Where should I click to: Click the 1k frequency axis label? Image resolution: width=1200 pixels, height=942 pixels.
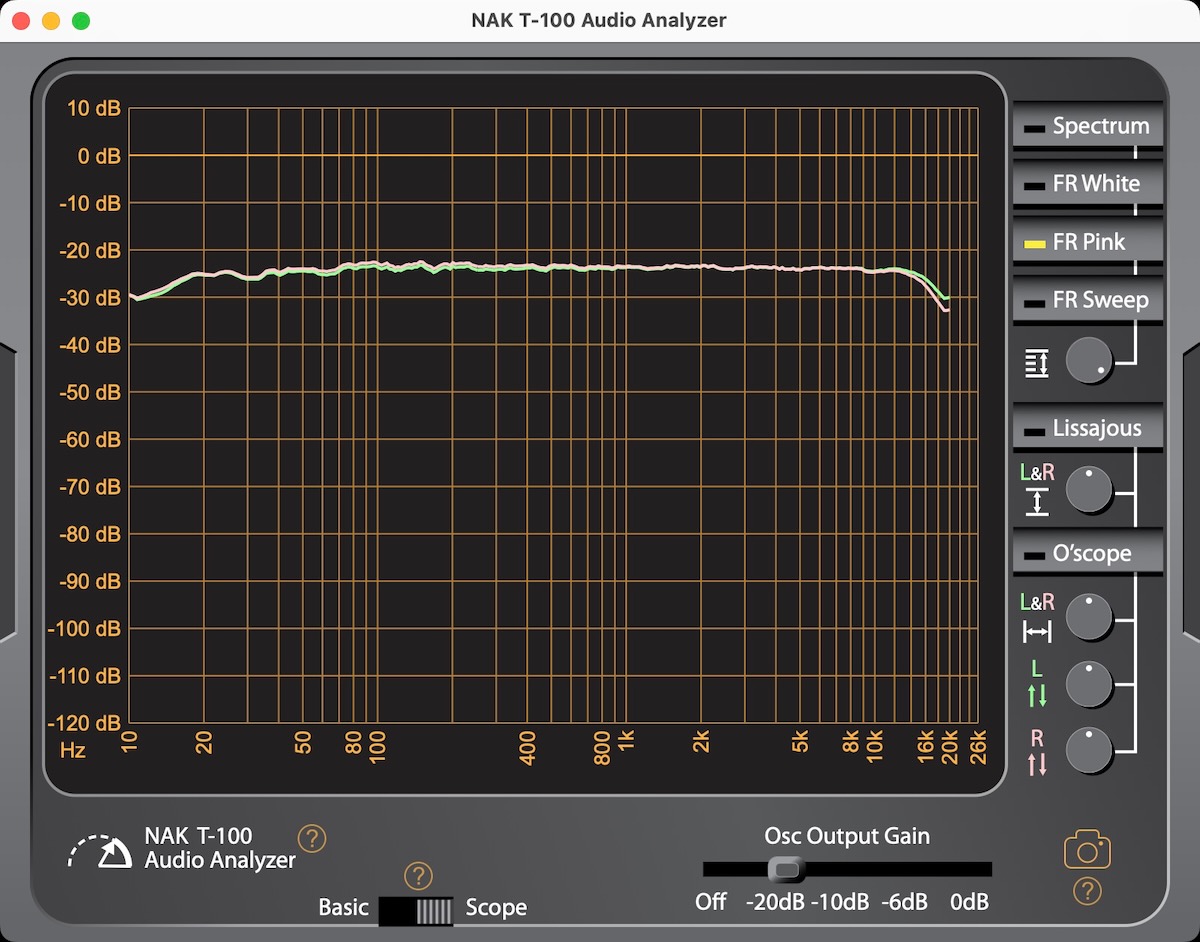point(627,743)
